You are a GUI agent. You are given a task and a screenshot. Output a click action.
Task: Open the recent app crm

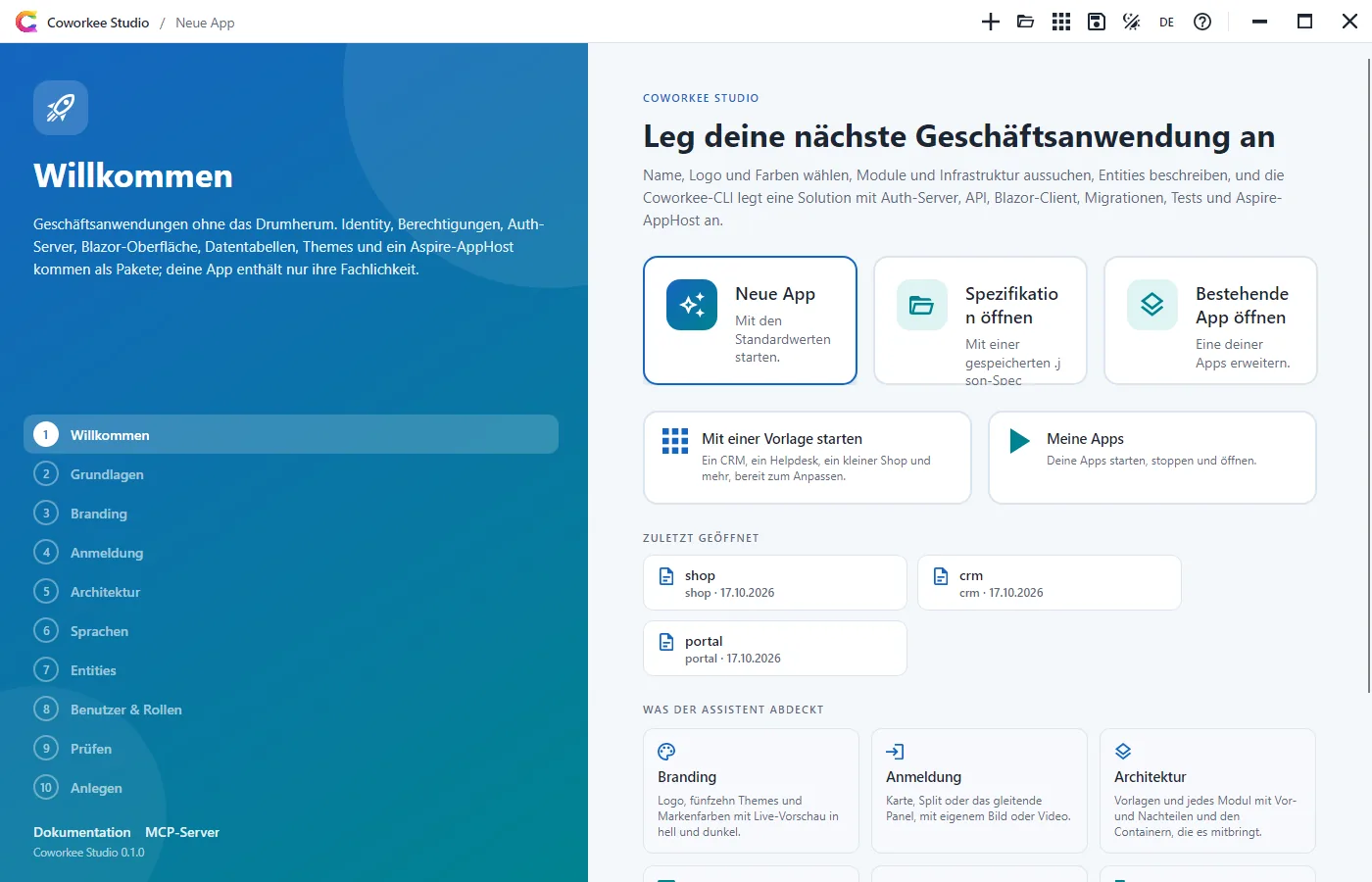point(1050,583)
